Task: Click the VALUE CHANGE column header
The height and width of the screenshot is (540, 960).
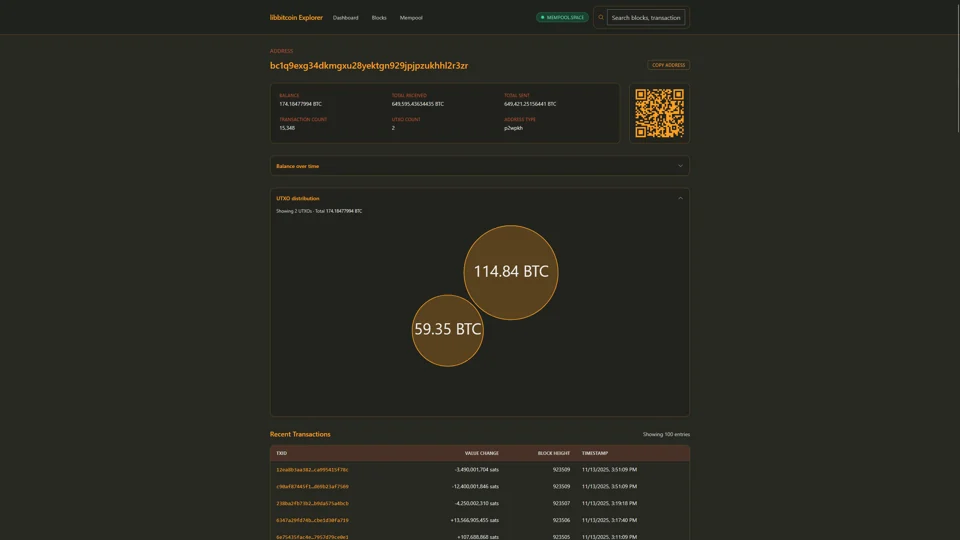Action: [481, 453]
